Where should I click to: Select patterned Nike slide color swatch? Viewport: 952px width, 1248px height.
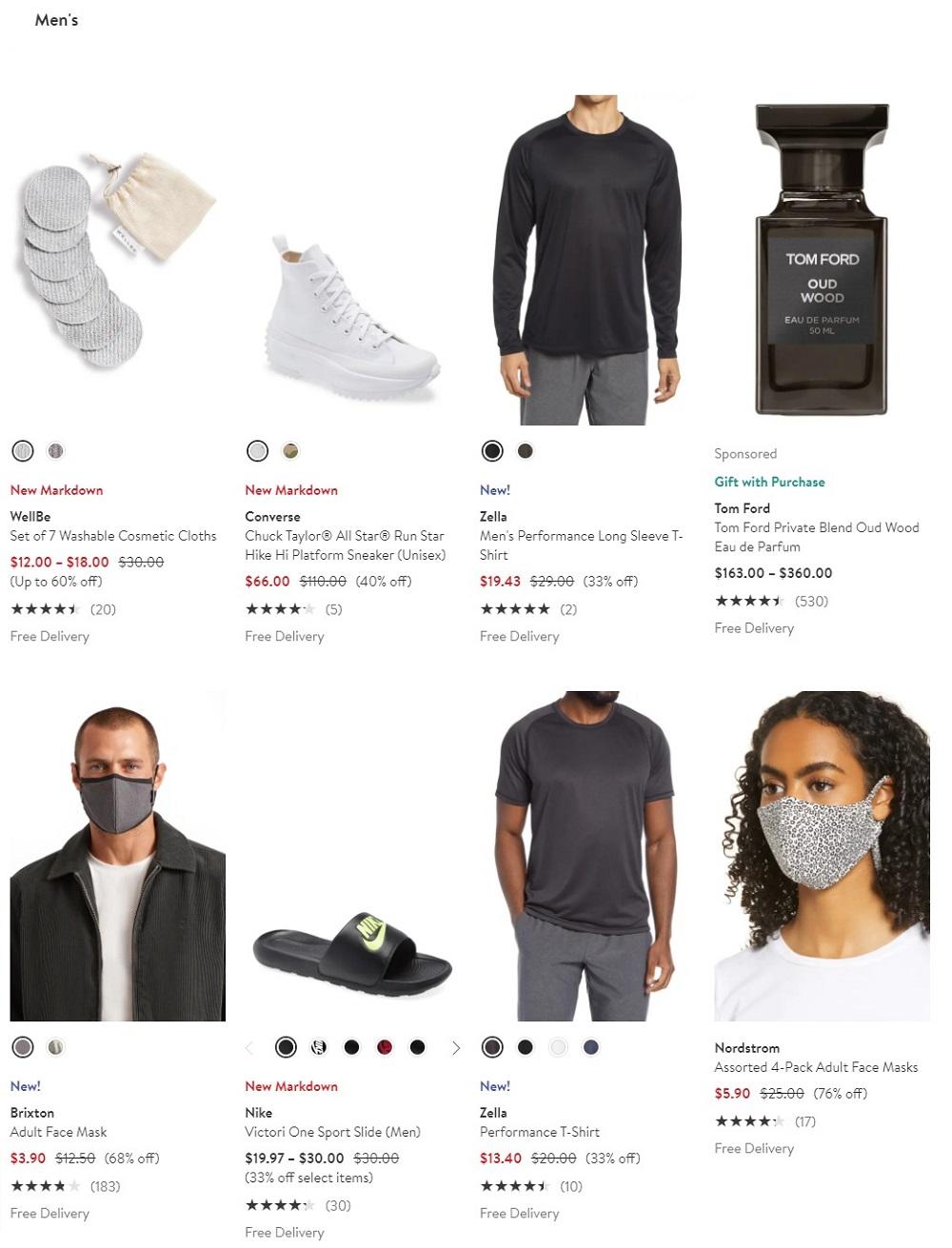[319, 1047]
